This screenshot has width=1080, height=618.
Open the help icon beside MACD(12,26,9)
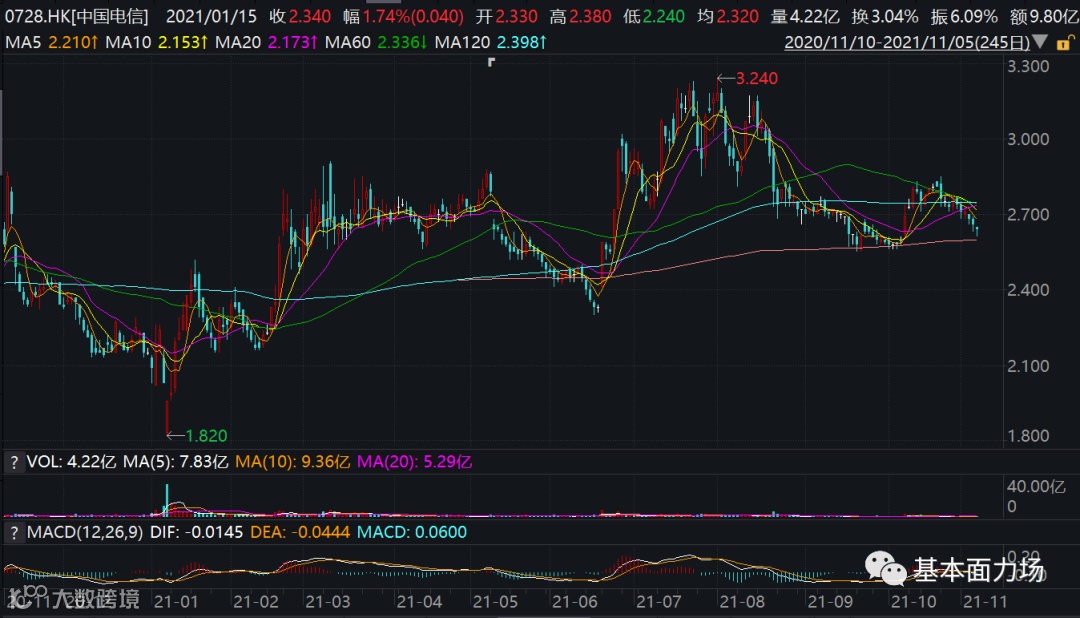14,533
